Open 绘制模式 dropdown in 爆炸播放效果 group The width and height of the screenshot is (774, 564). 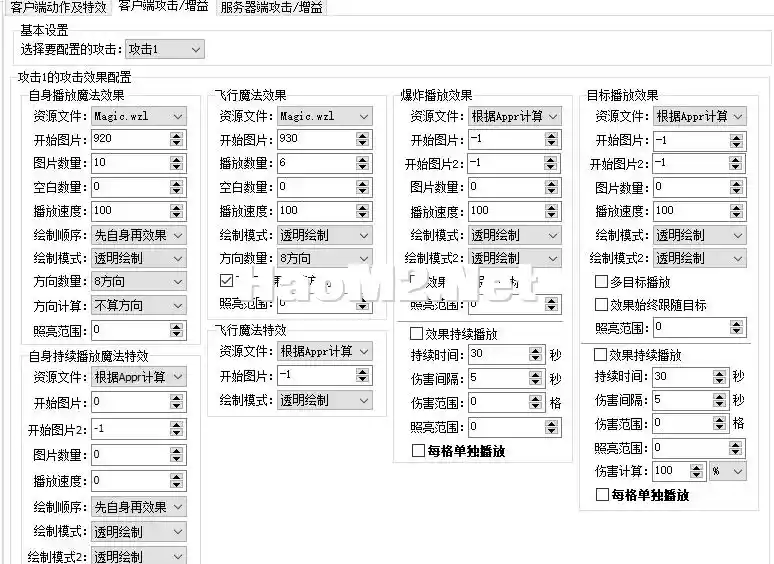pos(514,235)
